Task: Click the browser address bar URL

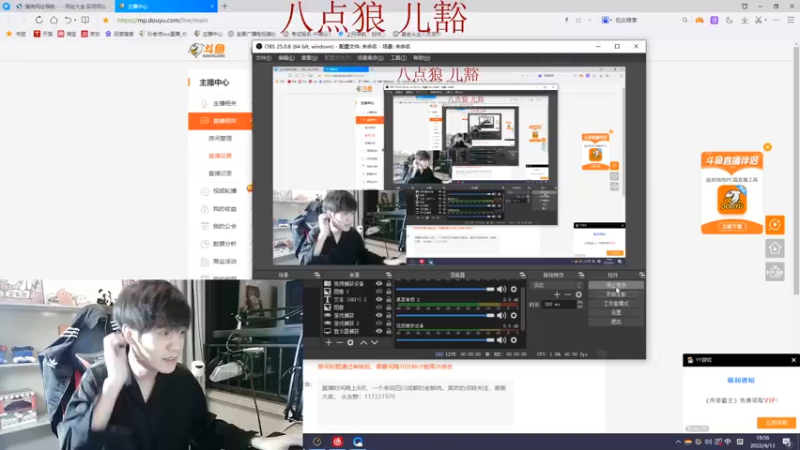Action: point(162,20)
